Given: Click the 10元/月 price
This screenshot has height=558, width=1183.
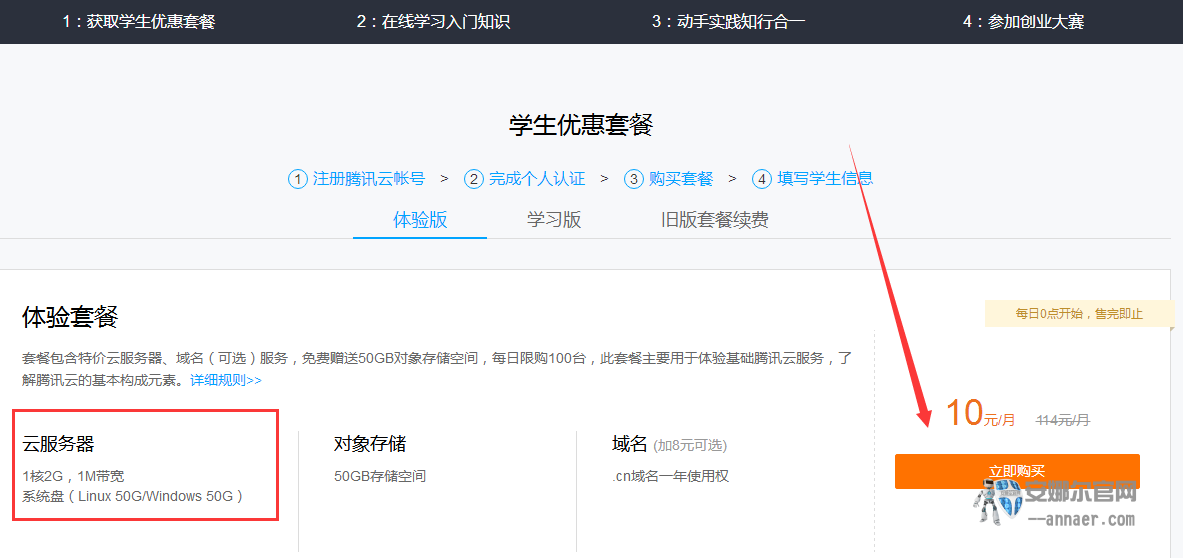Looking at the screenshot, I should point(982,414).
